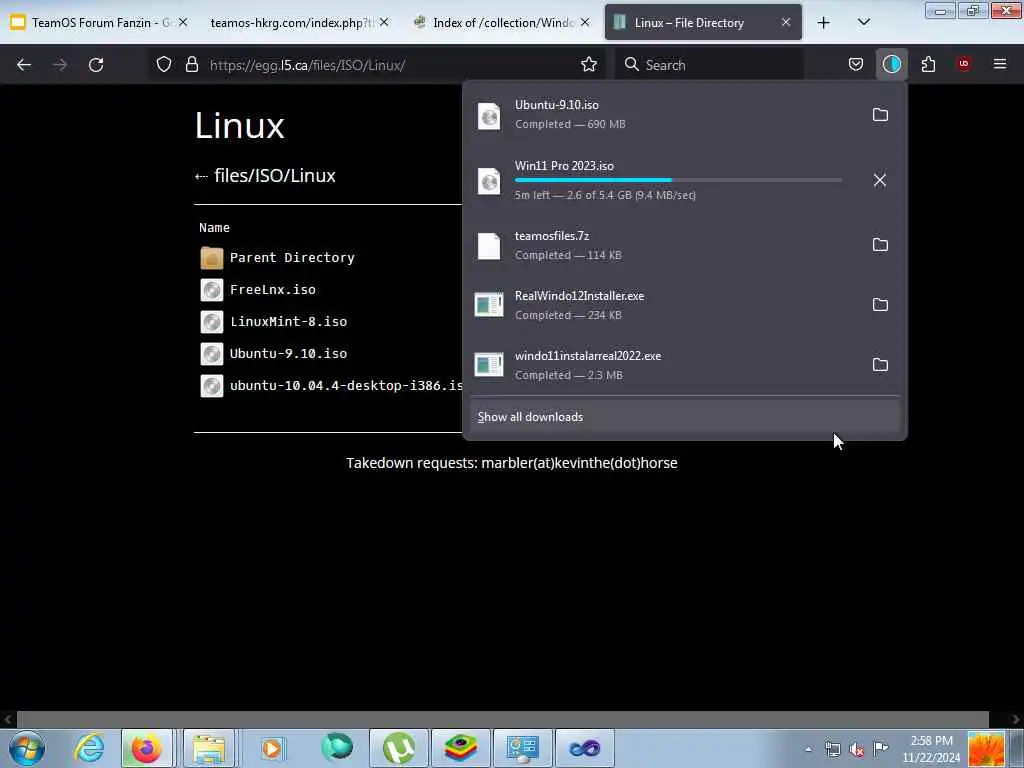Viewport: 1024px width, 768px height.
Task: Open the Windows Start menu
Action: click(x=27, y=748)
